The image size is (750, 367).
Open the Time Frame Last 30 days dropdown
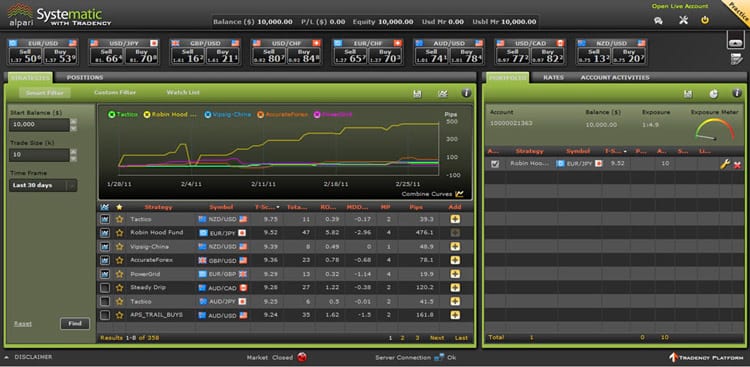(x=43, y=185)
